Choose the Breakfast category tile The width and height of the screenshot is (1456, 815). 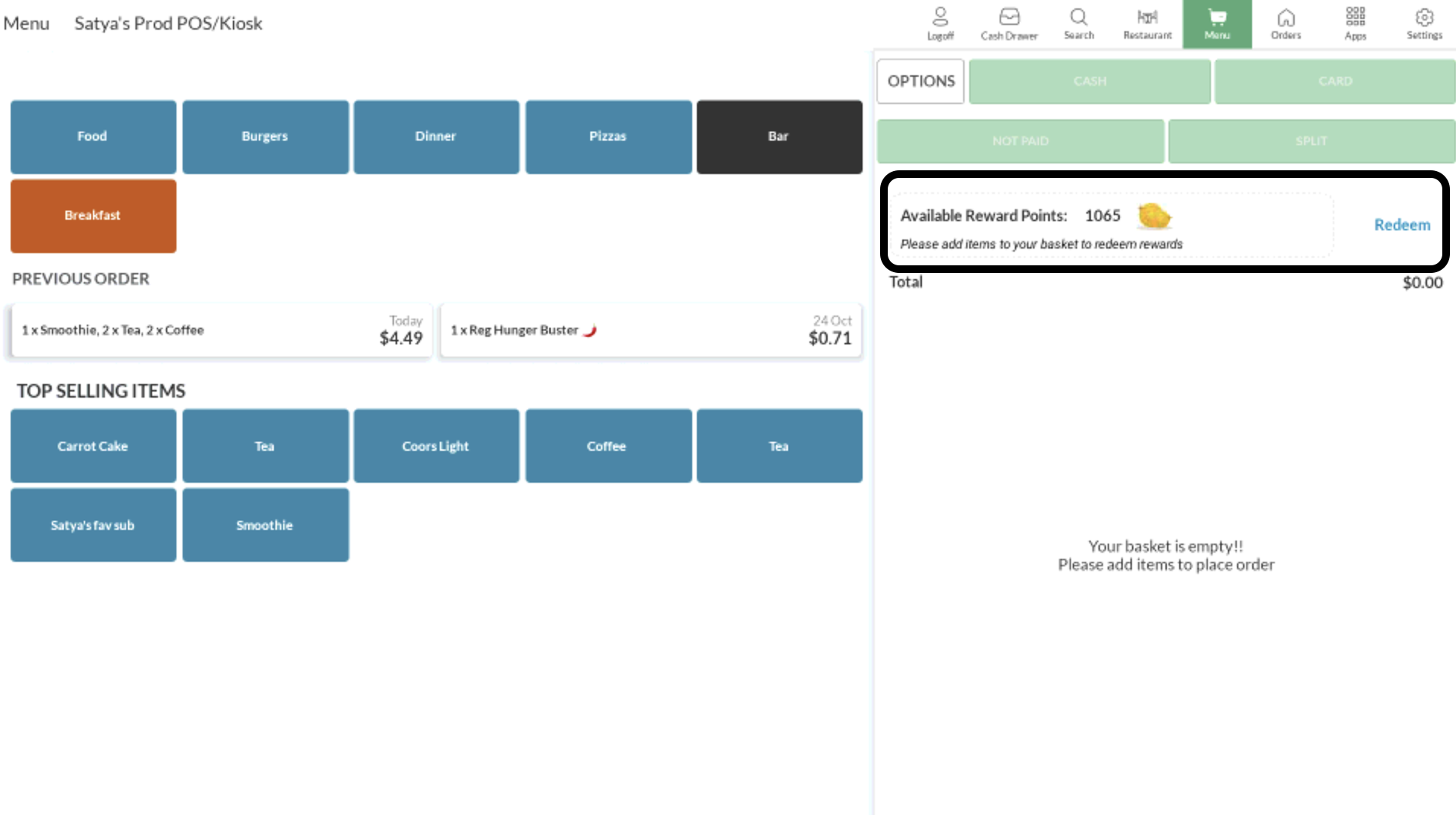click(93, 216)
